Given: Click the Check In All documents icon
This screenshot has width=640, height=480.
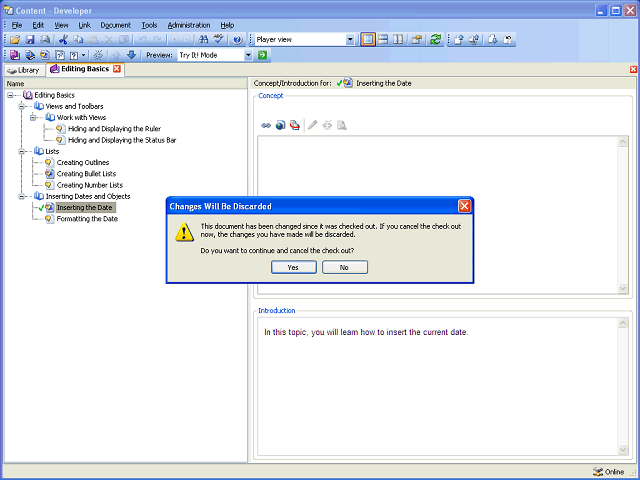Looking at the screenshot, I should click(474, 40).
